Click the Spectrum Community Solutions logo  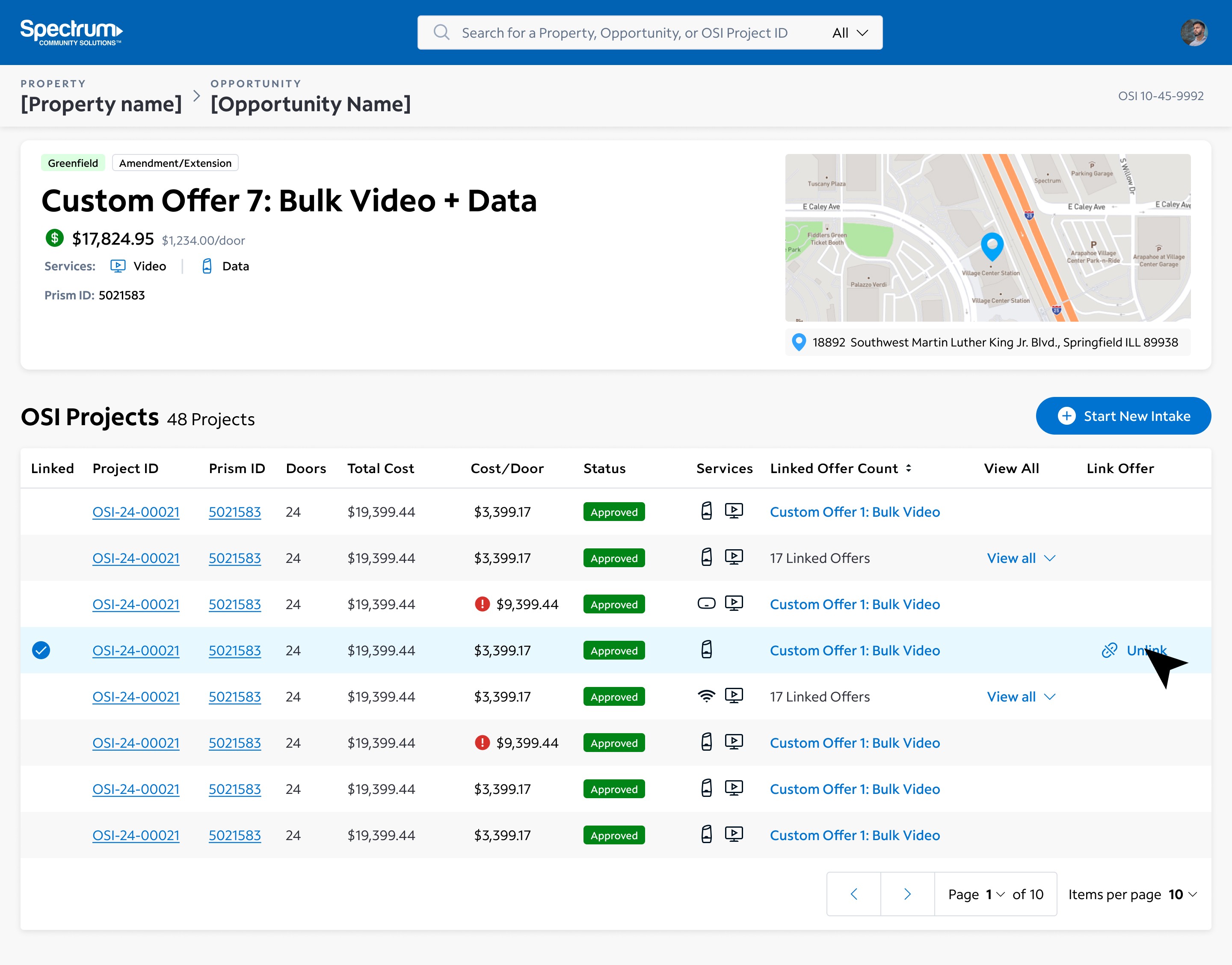(x=71, y=32)
